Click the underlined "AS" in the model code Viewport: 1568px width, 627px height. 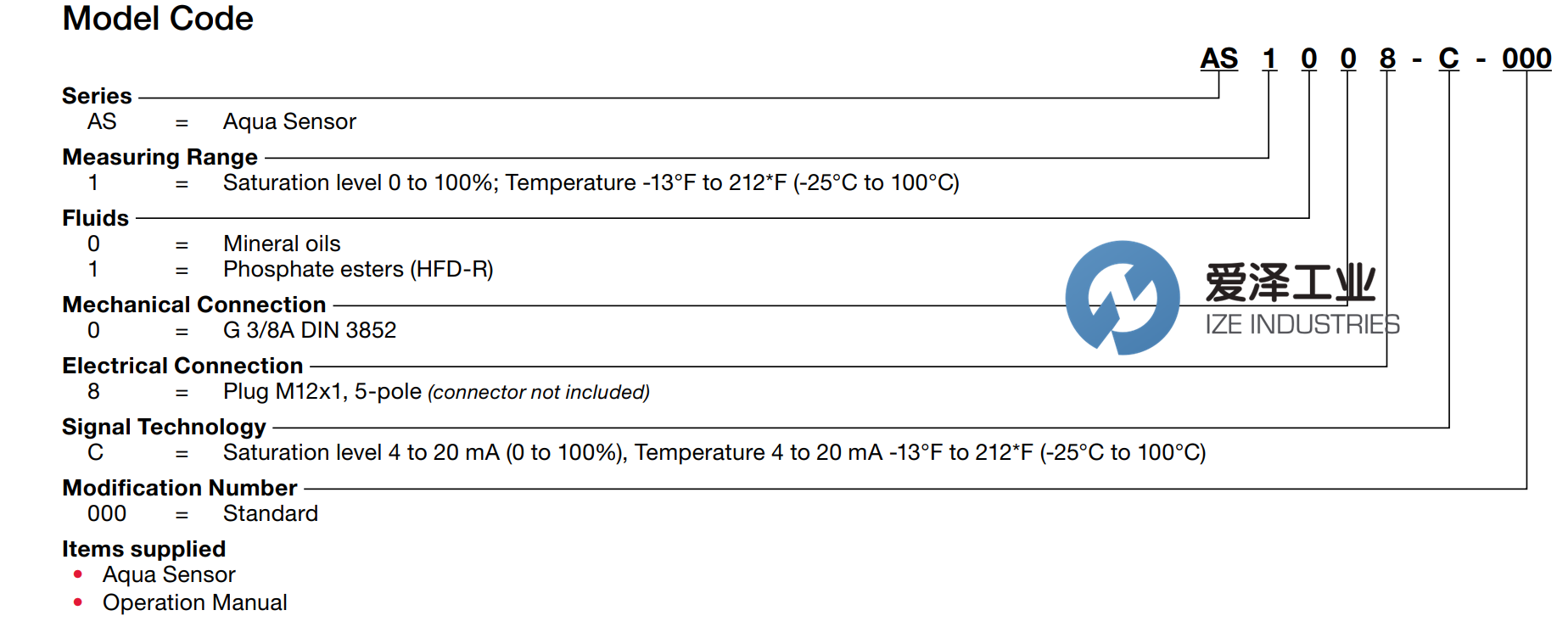1218,59
